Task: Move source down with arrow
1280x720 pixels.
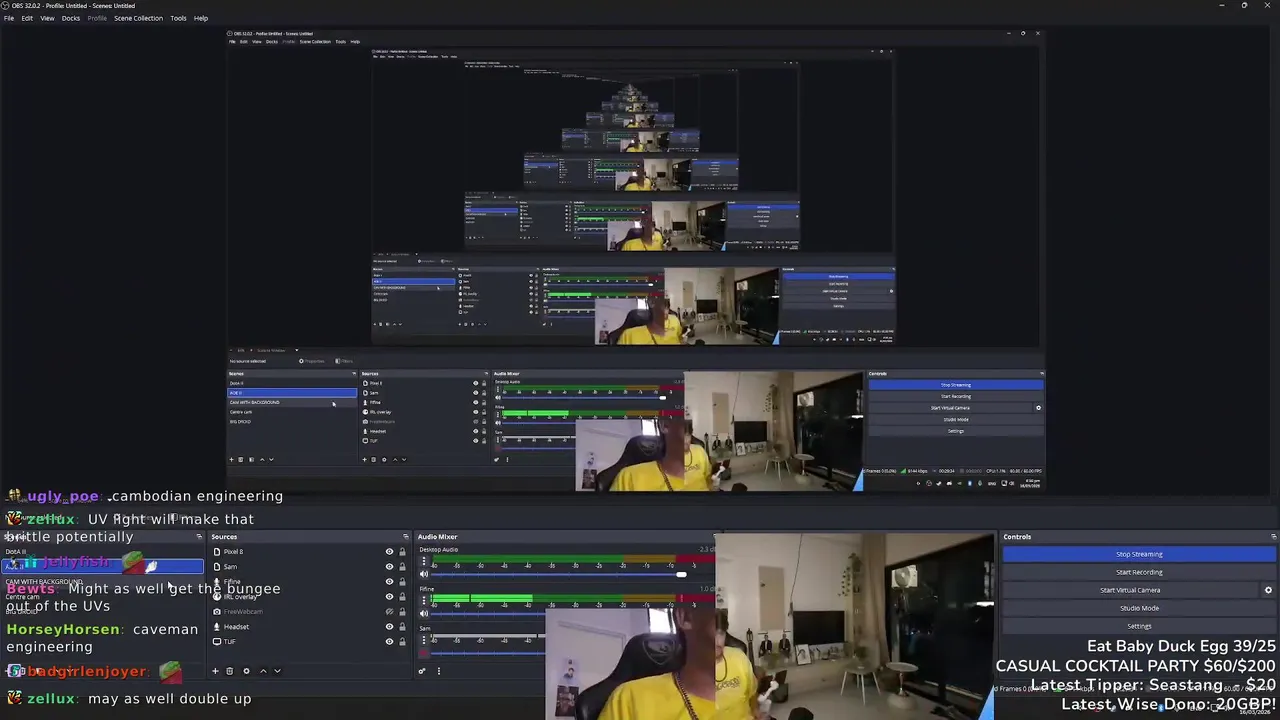Action: tap(277, 671)
